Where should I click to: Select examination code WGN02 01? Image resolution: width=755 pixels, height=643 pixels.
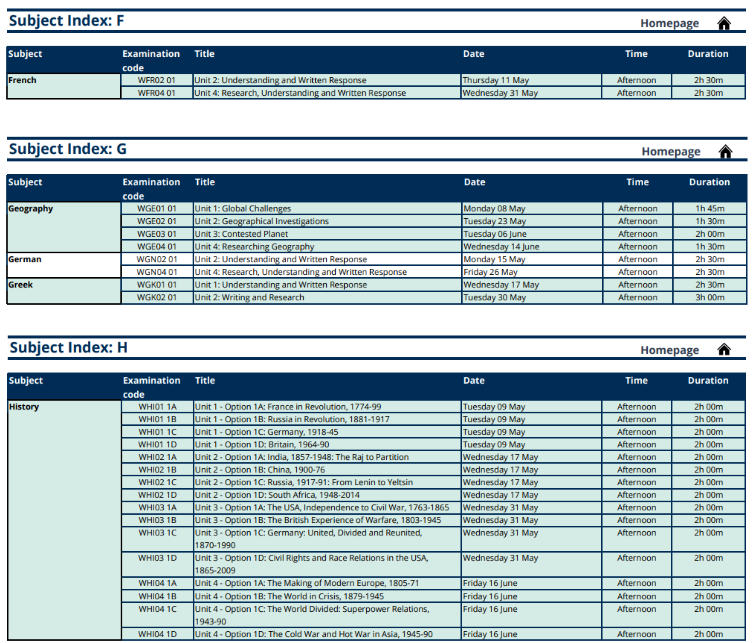pyautogui.click(x=157, y=259)
